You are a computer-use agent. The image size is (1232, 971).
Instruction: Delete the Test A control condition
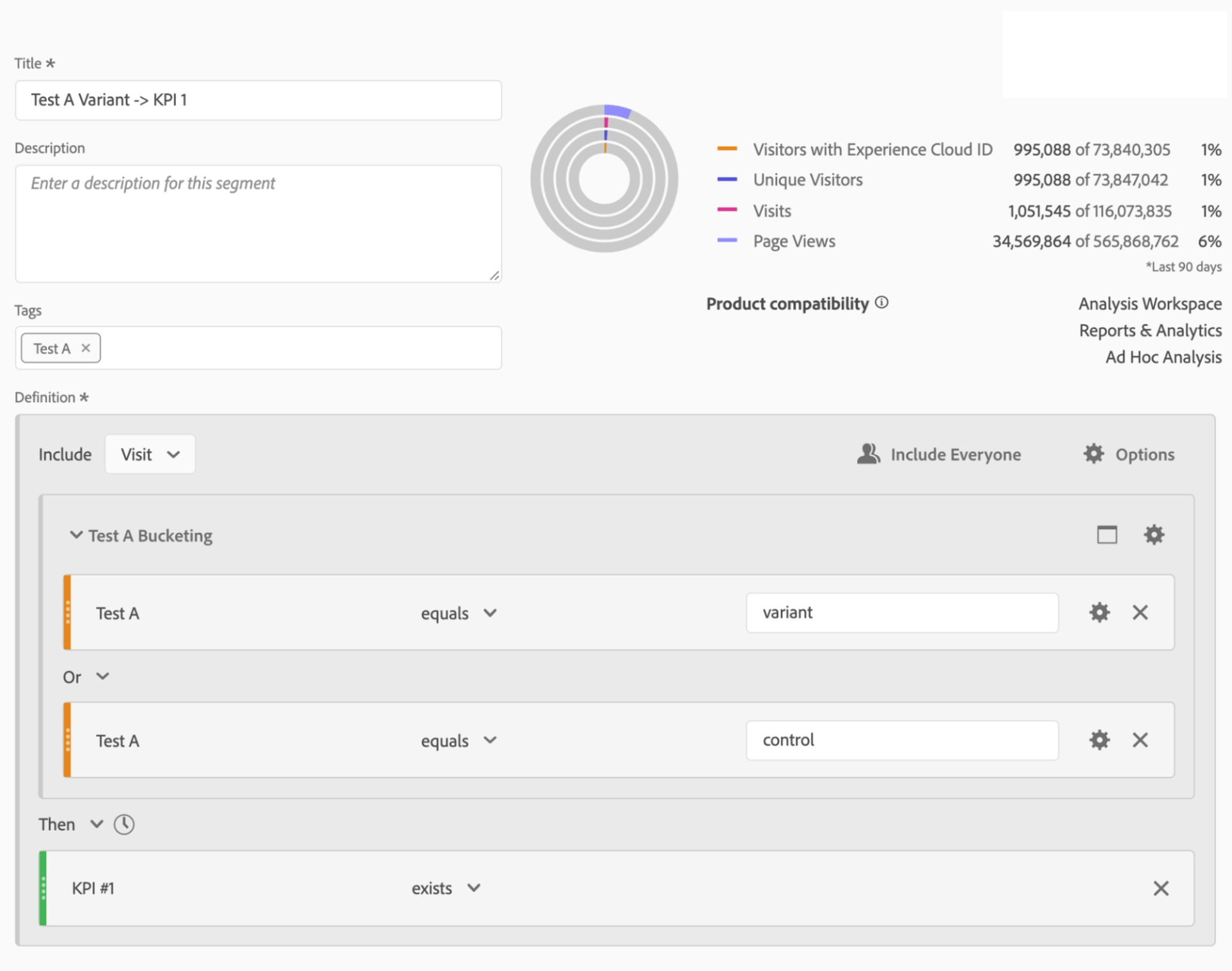point(1140,739)
